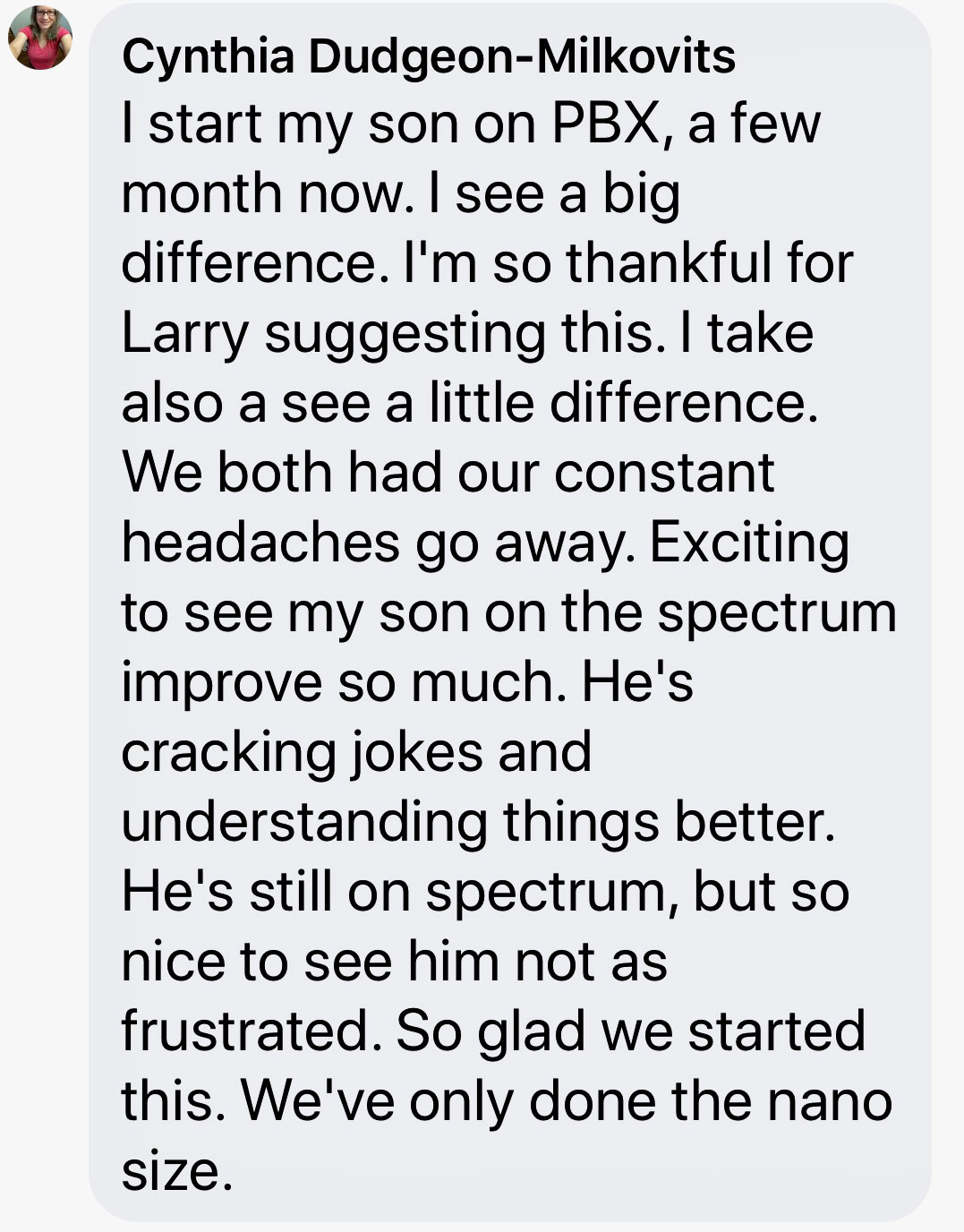Click the word "suggesting" in the comment
The height and width of the screenshot is (1232, 964).
point(404,333)
